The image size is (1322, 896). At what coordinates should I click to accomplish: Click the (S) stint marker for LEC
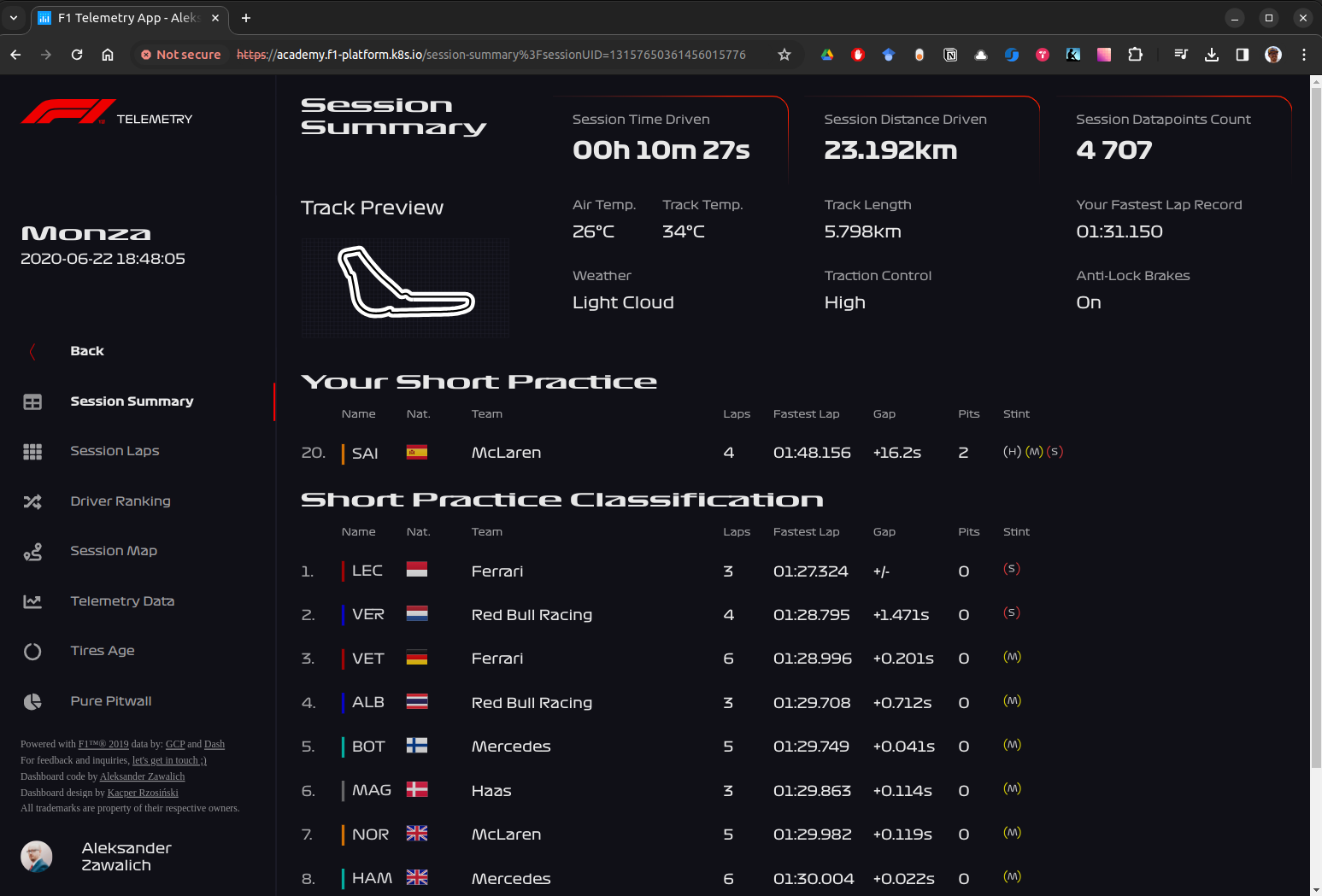click(x=1012, y=569)
